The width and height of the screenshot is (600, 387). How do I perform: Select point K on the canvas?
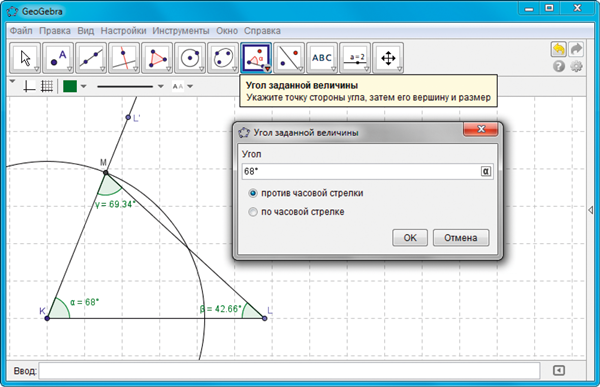click(x=47, y=318)
